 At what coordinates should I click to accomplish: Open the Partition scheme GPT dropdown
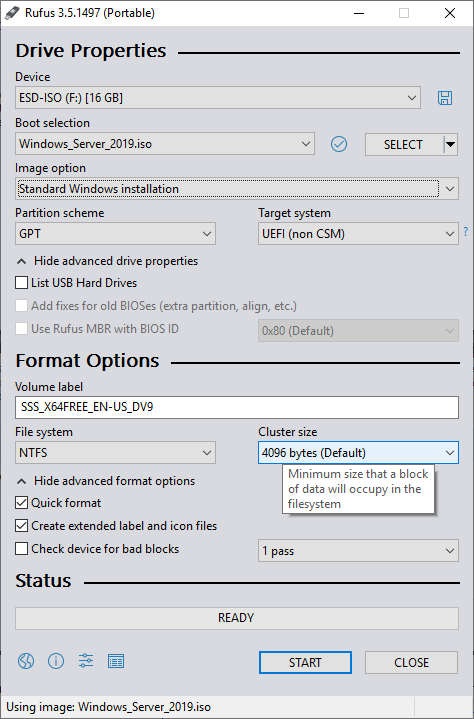pos(116,234)
